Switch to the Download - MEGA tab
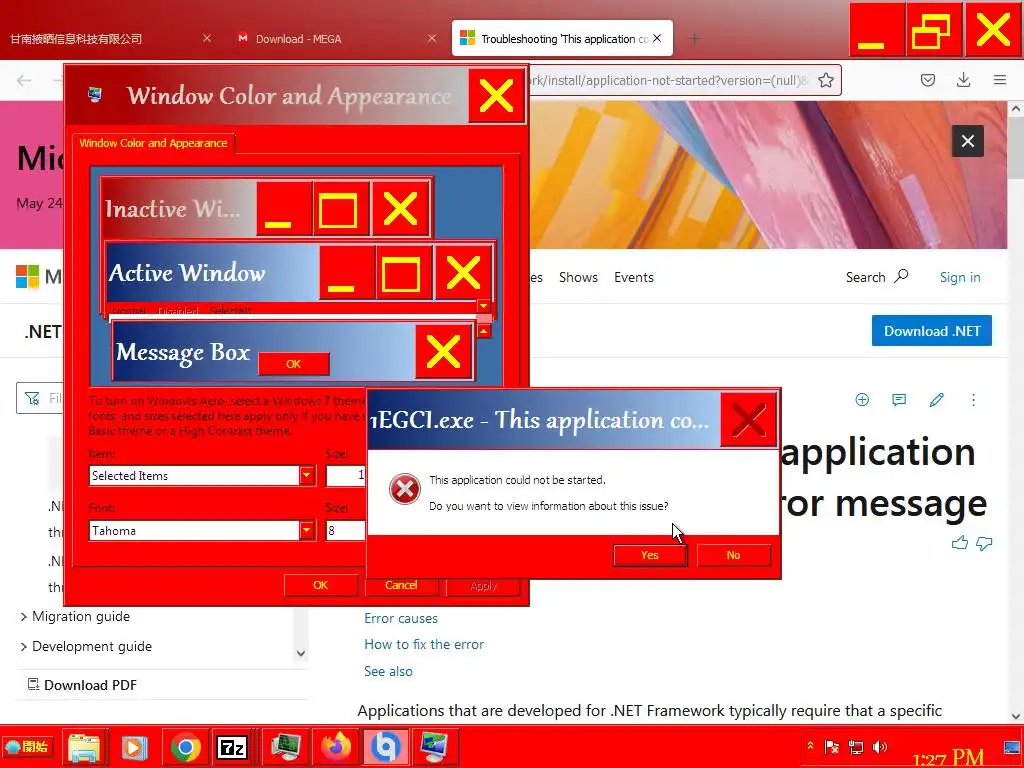1024x768 pixels. point(298,39)
